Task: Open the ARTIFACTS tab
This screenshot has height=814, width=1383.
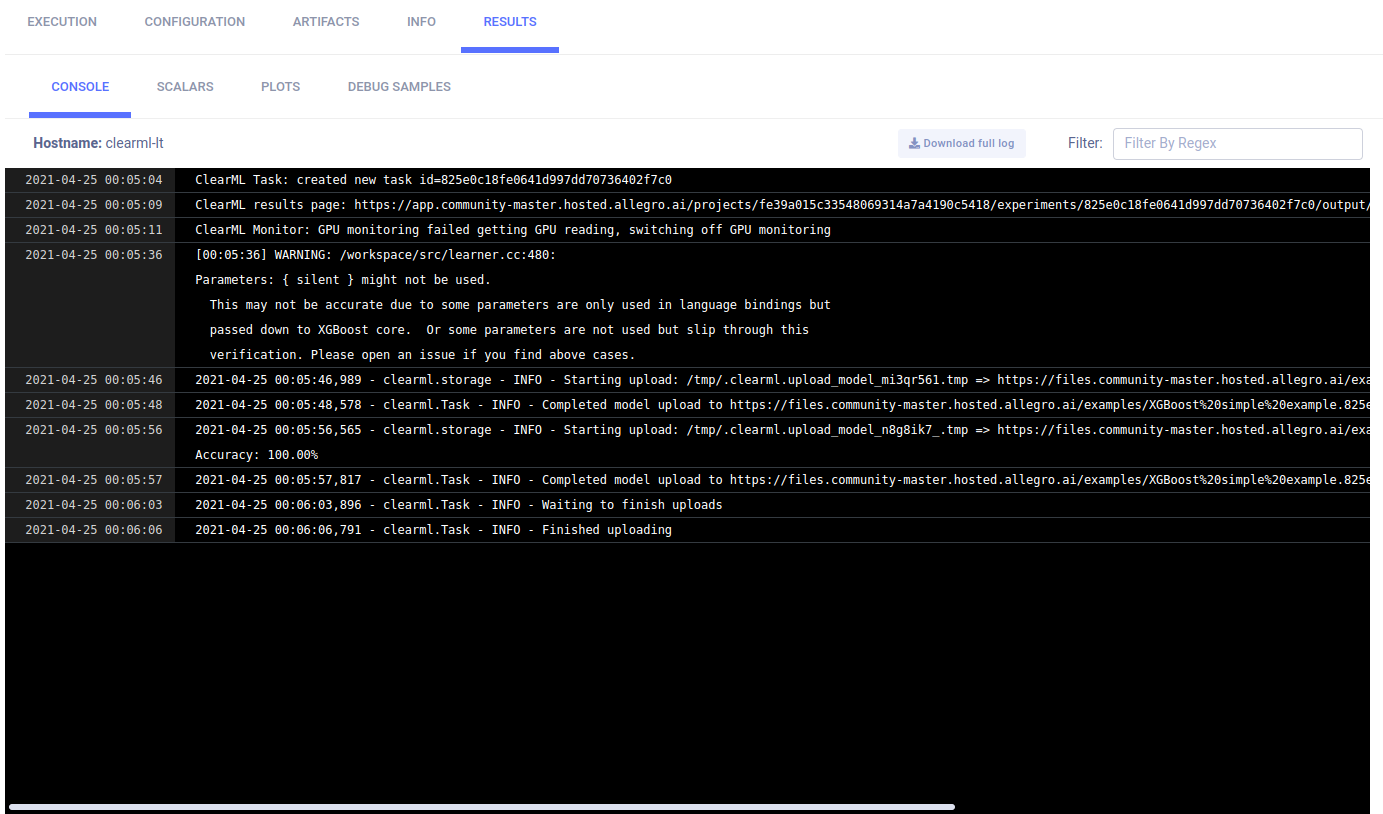Action: (326, 22)
